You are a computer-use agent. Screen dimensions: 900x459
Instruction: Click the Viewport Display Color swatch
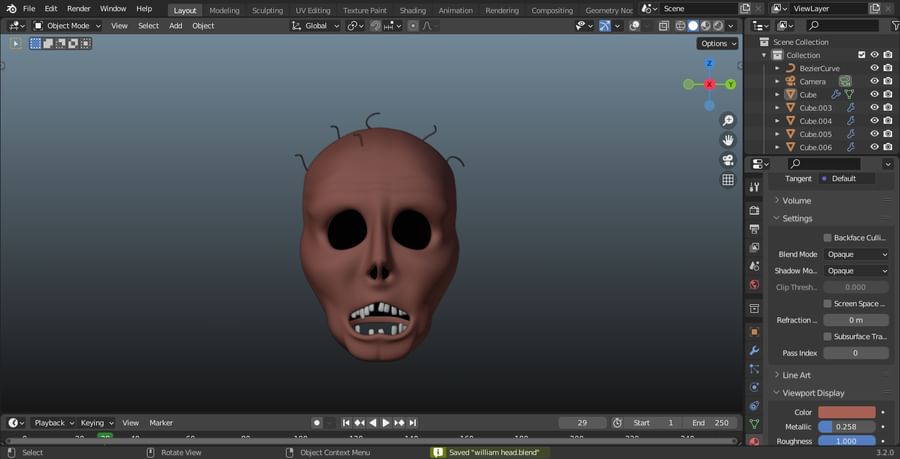tap(846, 412)
